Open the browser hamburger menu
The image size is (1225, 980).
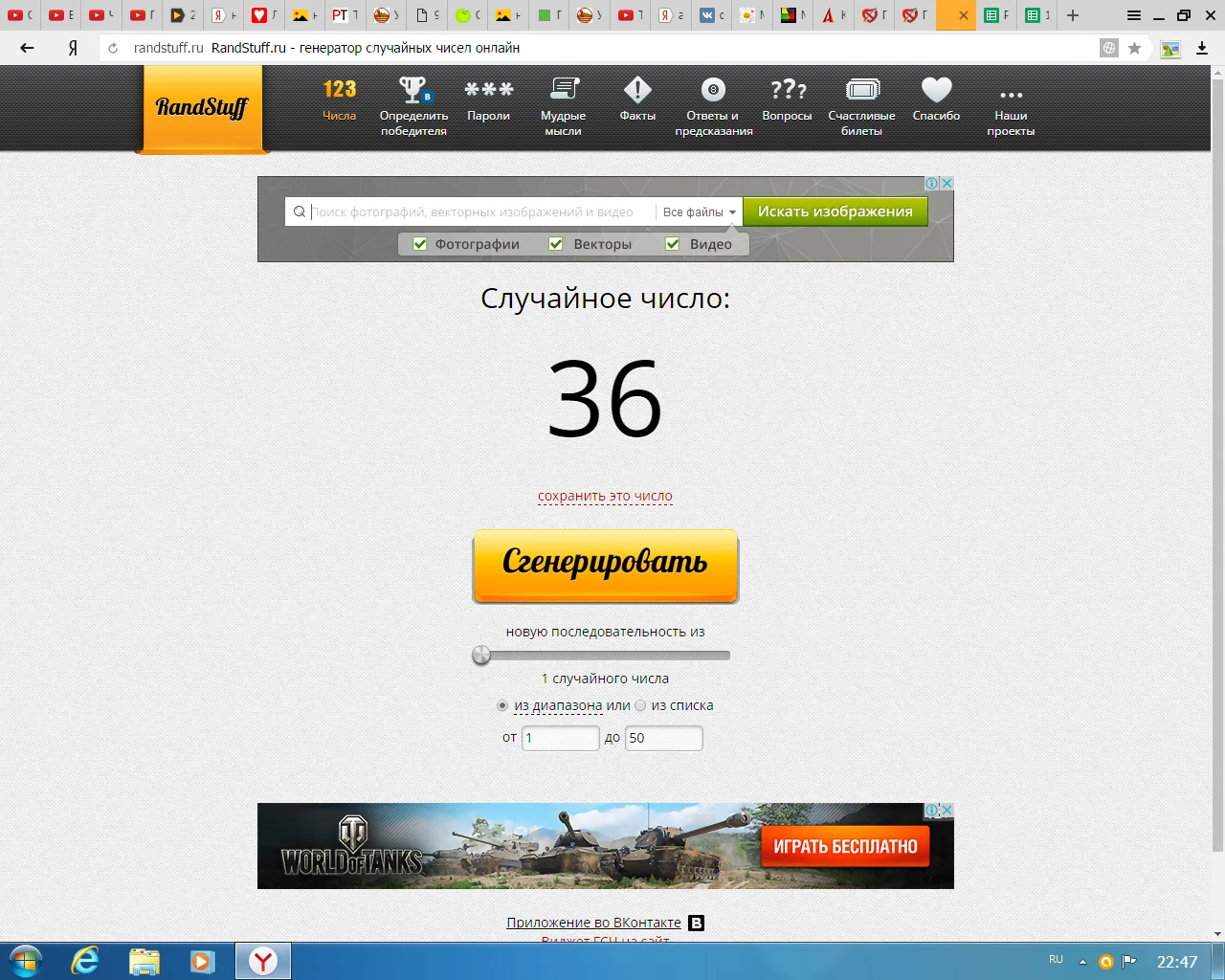1134,15
